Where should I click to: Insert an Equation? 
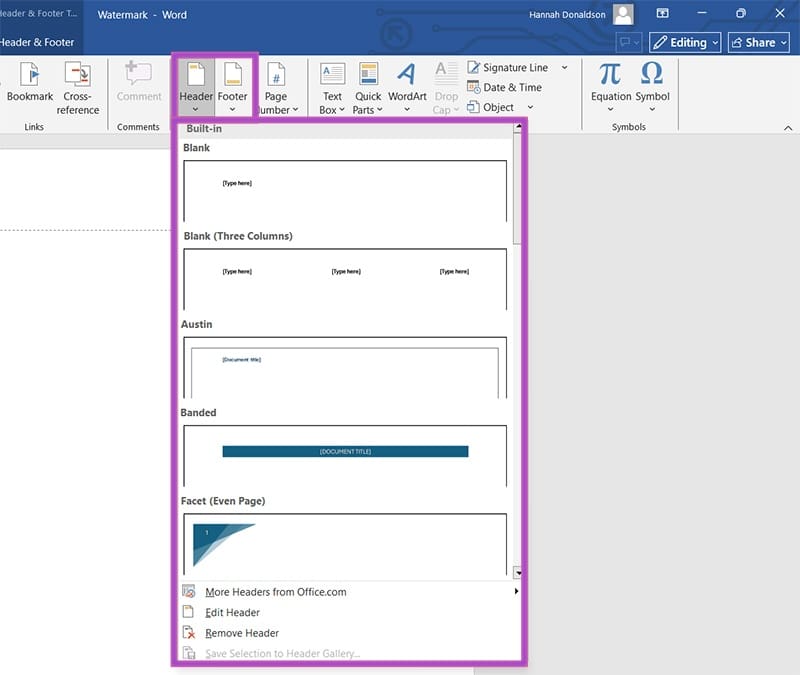(x=610, y=85)
